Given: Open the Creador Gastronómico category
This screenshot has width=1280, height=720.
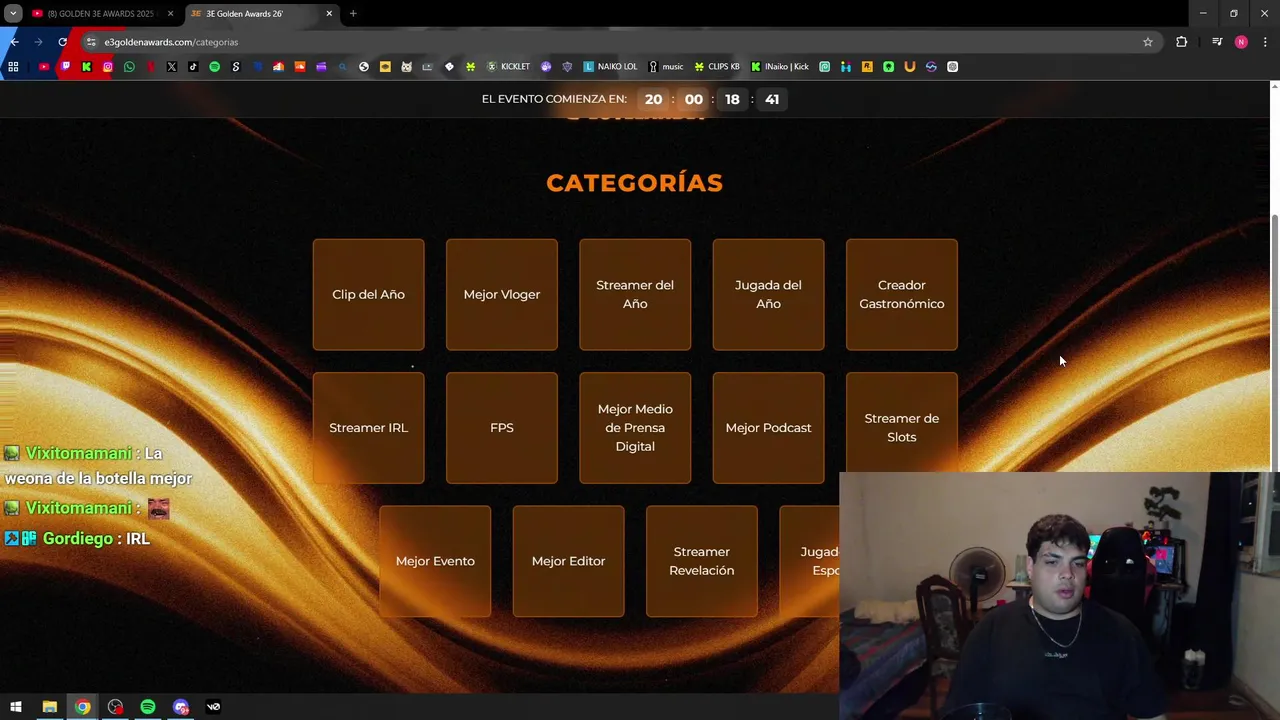Looking at the screenshot, I should click(x=902, y=294).
